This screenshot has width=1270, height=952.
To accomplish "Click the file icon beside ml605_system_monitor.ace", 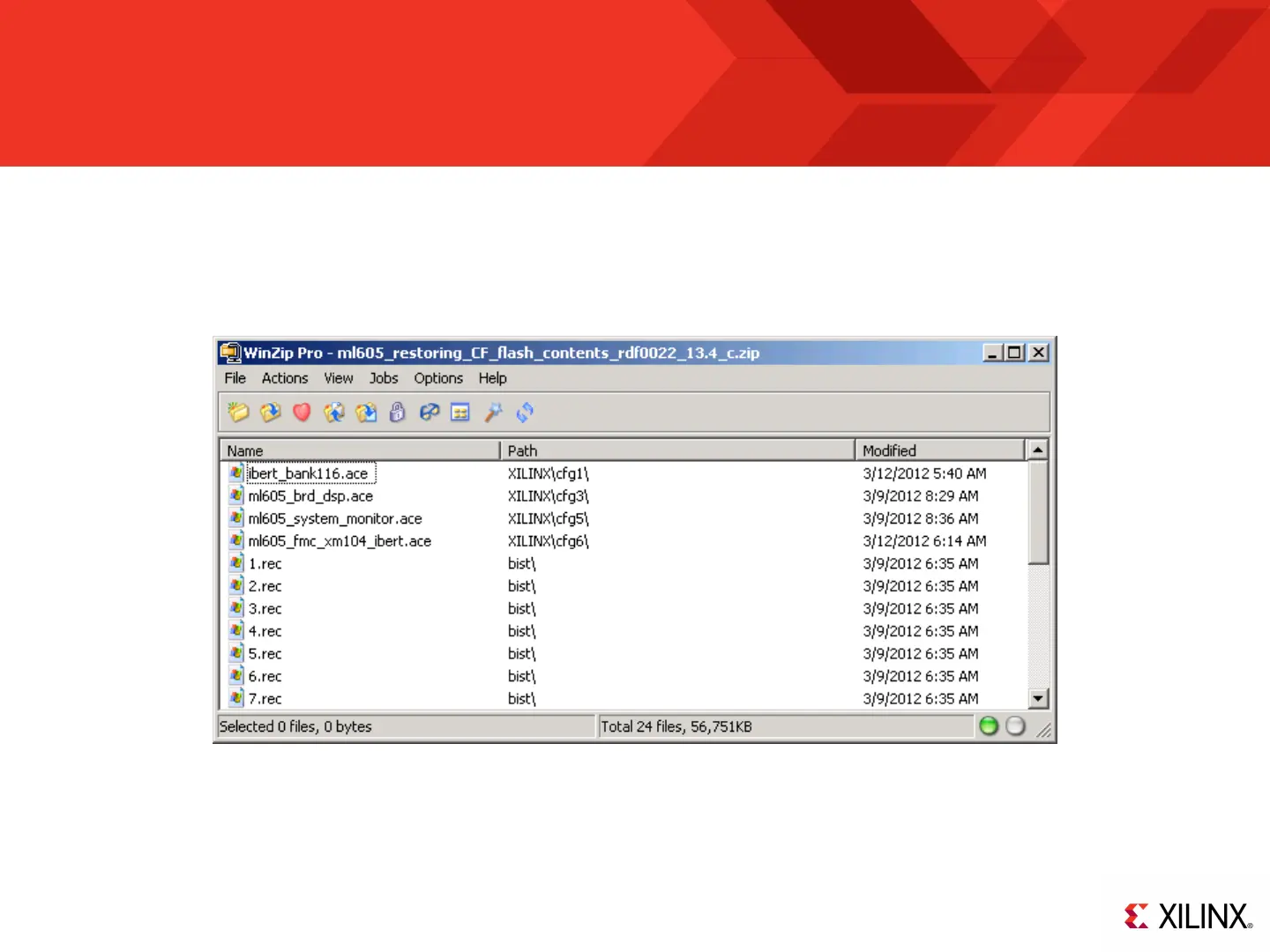I will [236, 518].
